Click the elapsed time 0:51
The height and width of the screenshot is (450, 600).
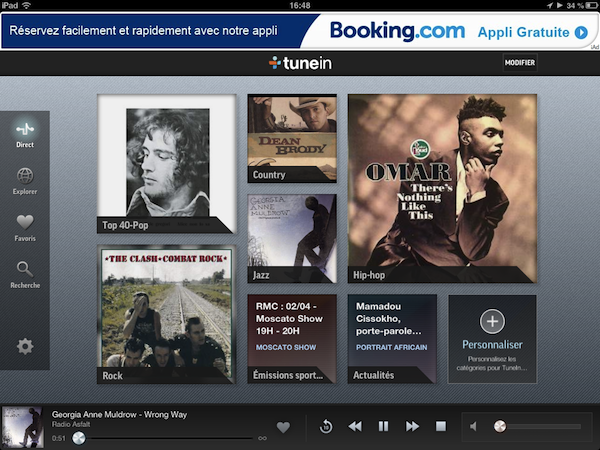point(59,438)
